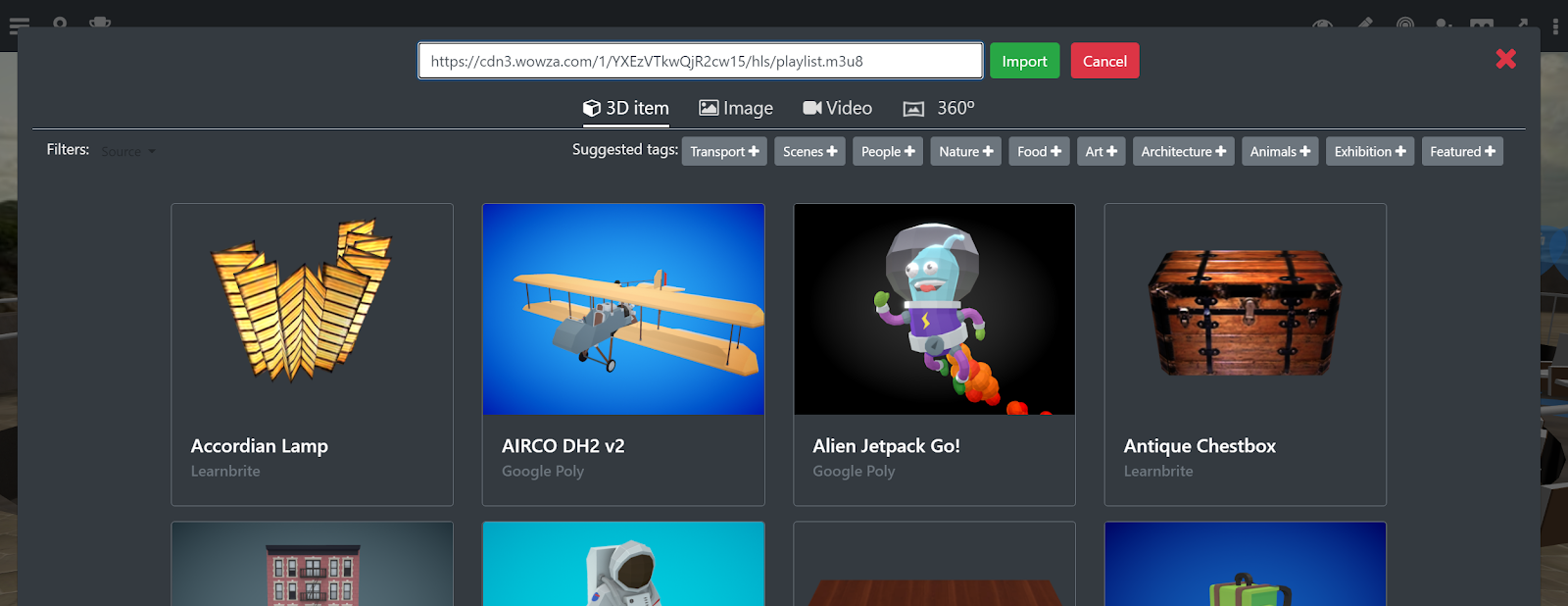Click the green Import button

[x=1024, y=61]
